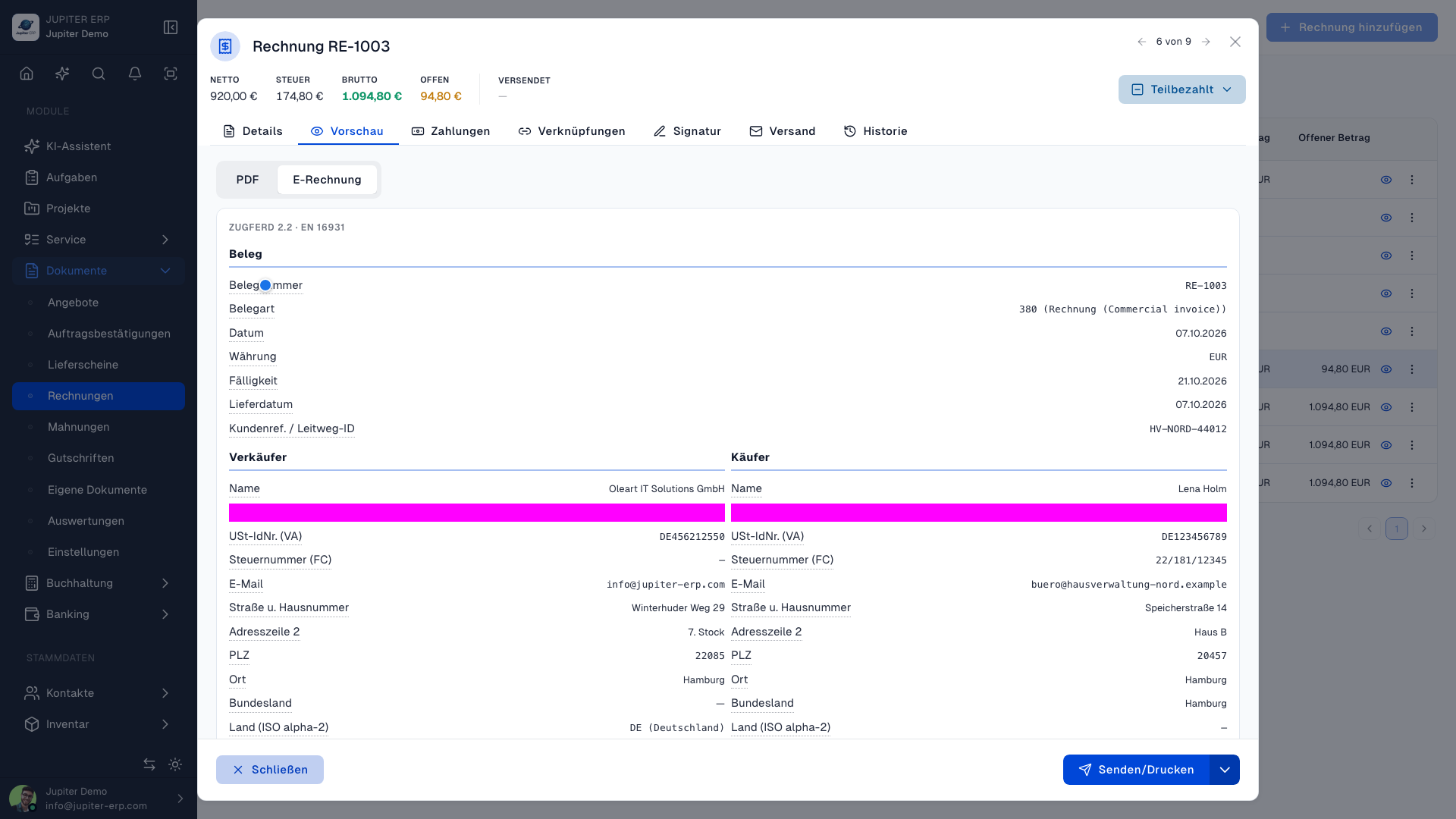Go to next invoice arrow

(1206, 42)
